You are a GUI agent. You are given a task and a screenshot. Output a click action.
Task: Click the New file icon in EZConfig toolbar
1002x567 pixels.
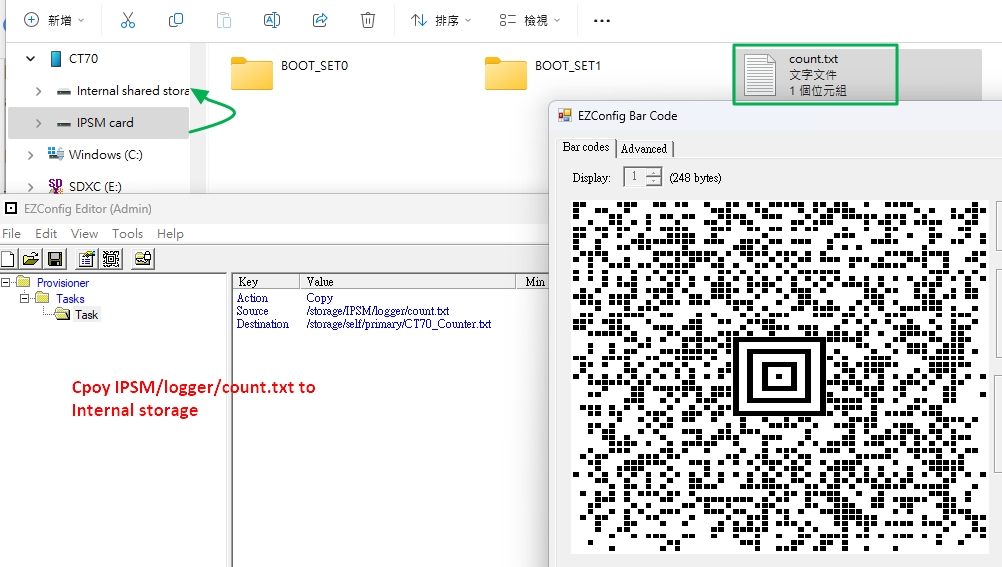pos(8,259)
